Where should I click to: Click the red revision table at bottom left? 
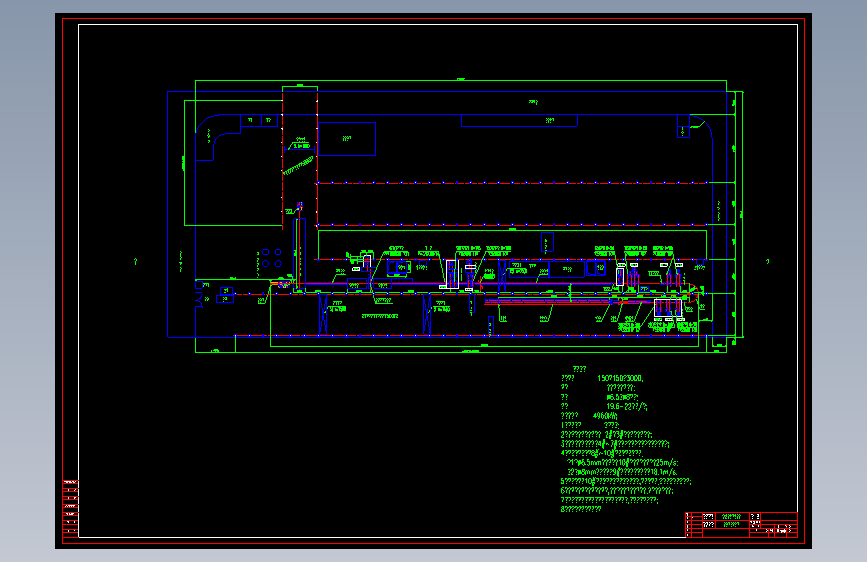point(70,508)
